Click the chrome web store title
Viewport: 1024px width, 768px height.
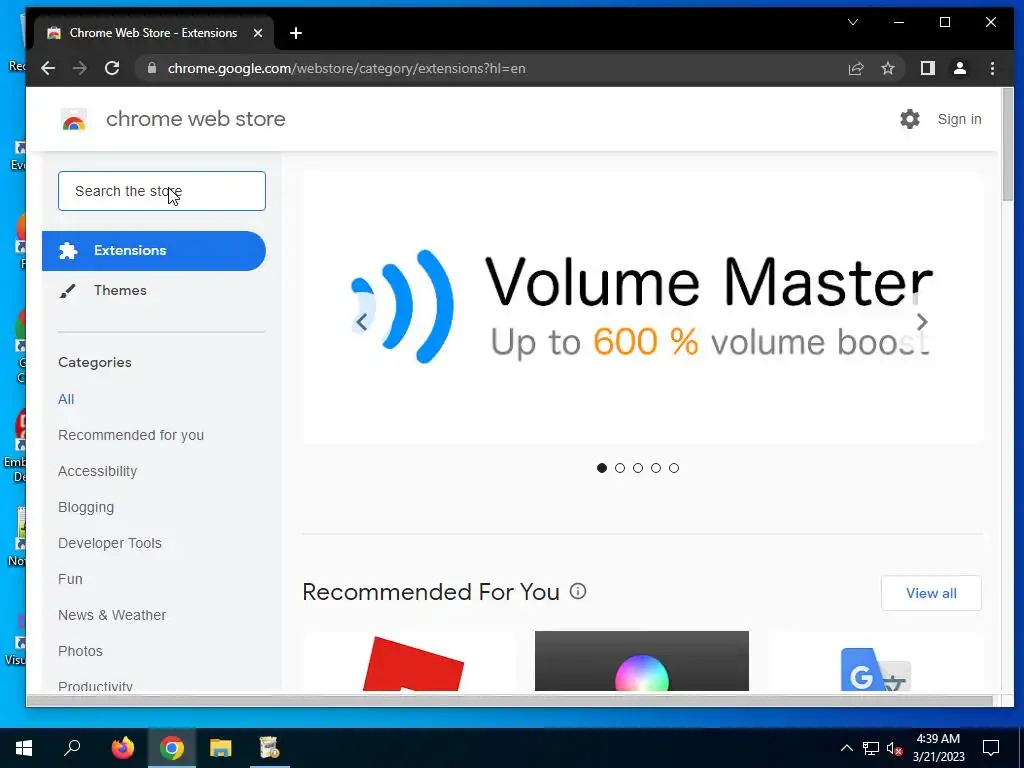pos(195,119)
